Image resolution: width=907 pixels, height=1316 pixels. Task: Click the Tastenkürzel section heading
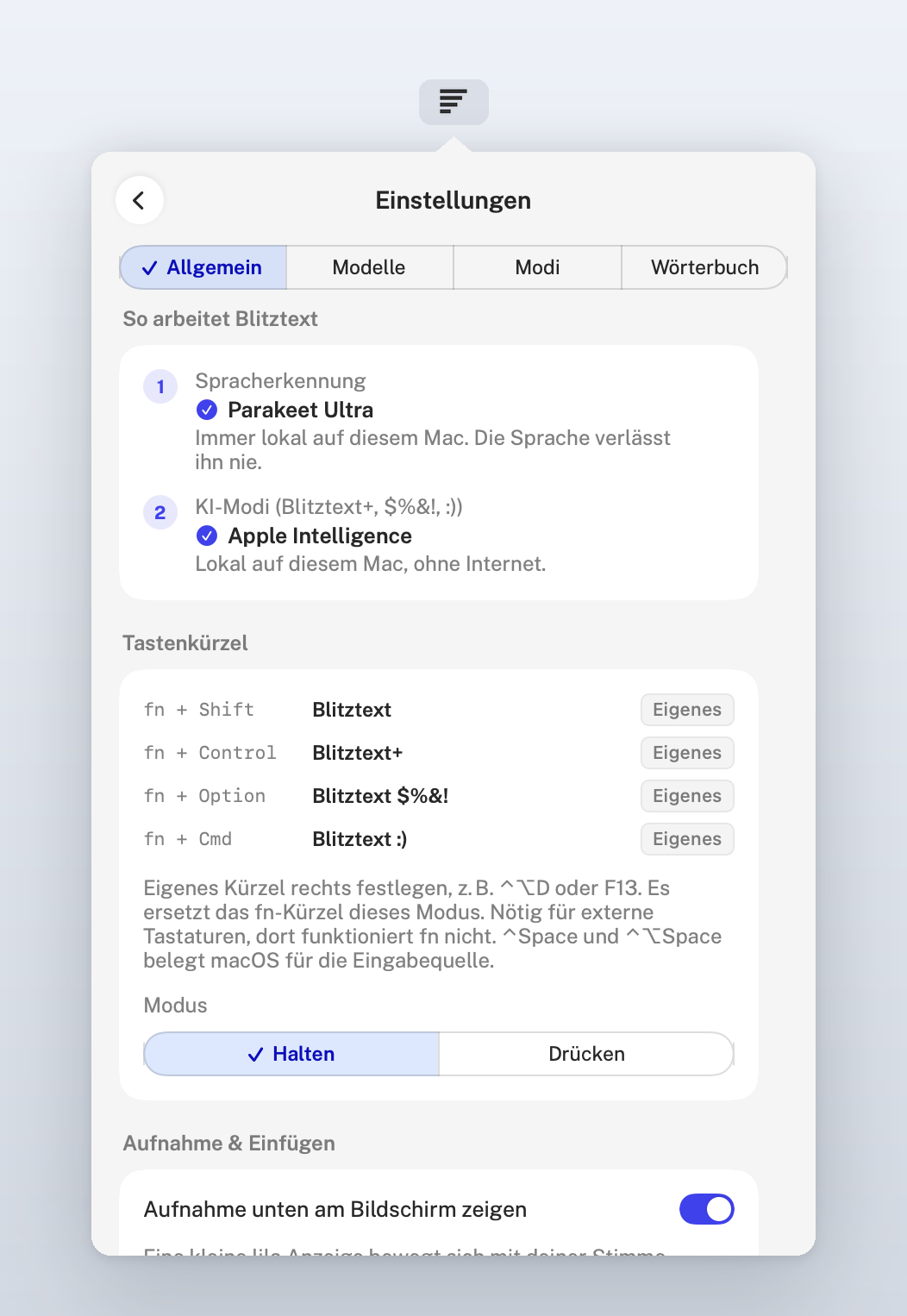click(x=185, y=643)
